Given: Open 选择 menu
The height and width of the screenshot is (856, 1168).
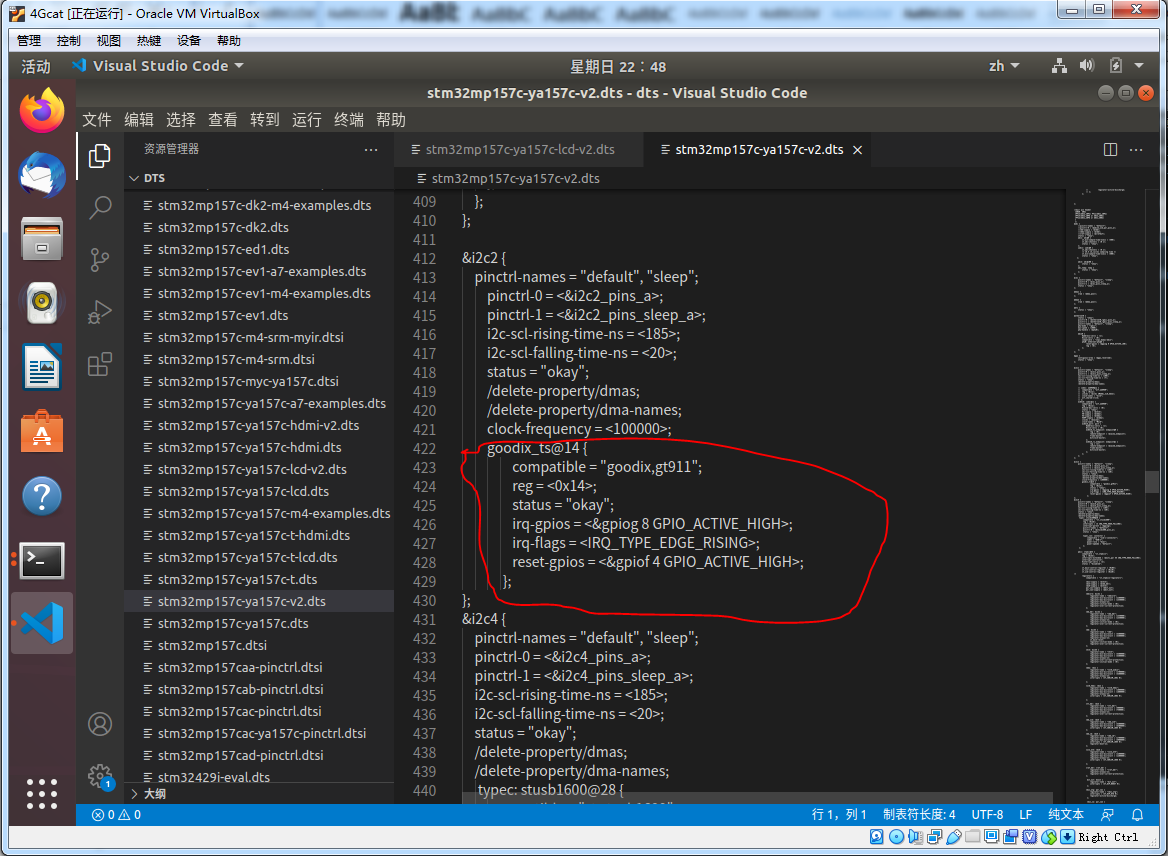Looking at the screenshot, I should (x=181, y=120).
